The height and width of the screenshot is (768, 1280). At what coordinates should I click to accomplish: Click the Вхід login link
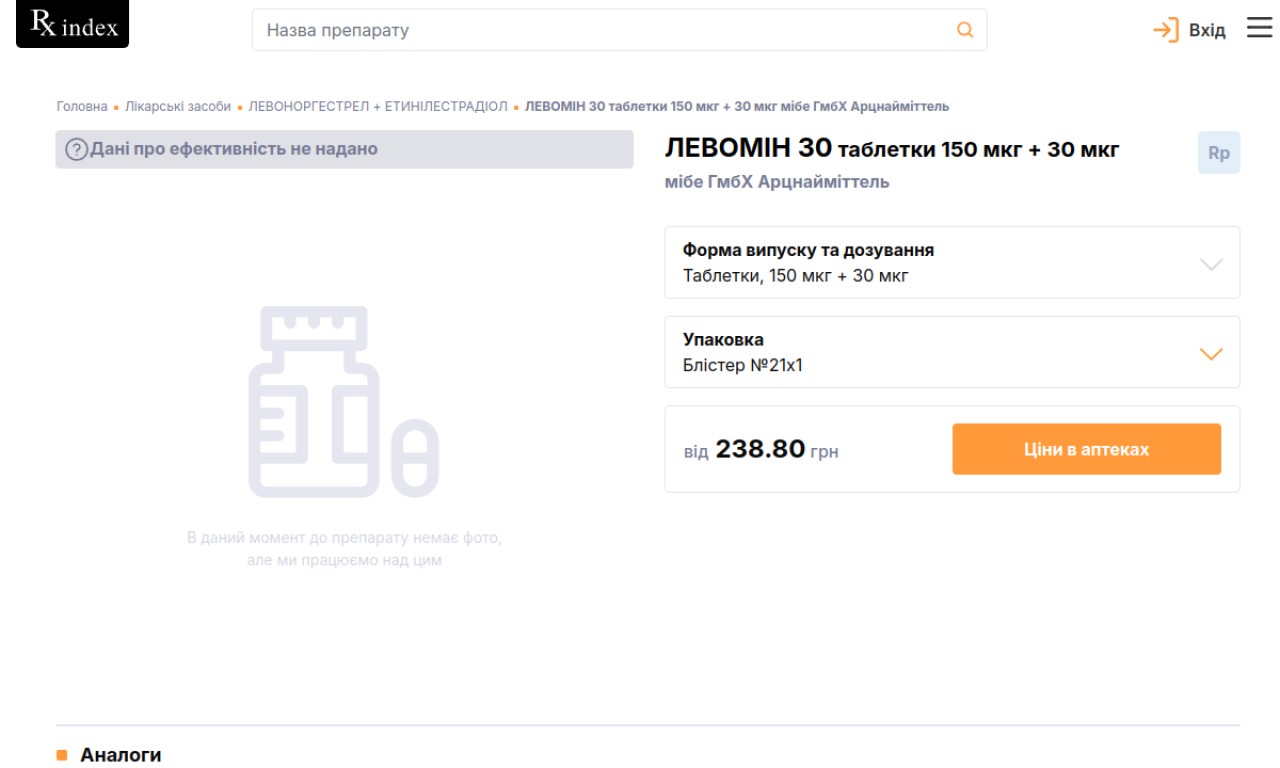[x=1206, y=31]
